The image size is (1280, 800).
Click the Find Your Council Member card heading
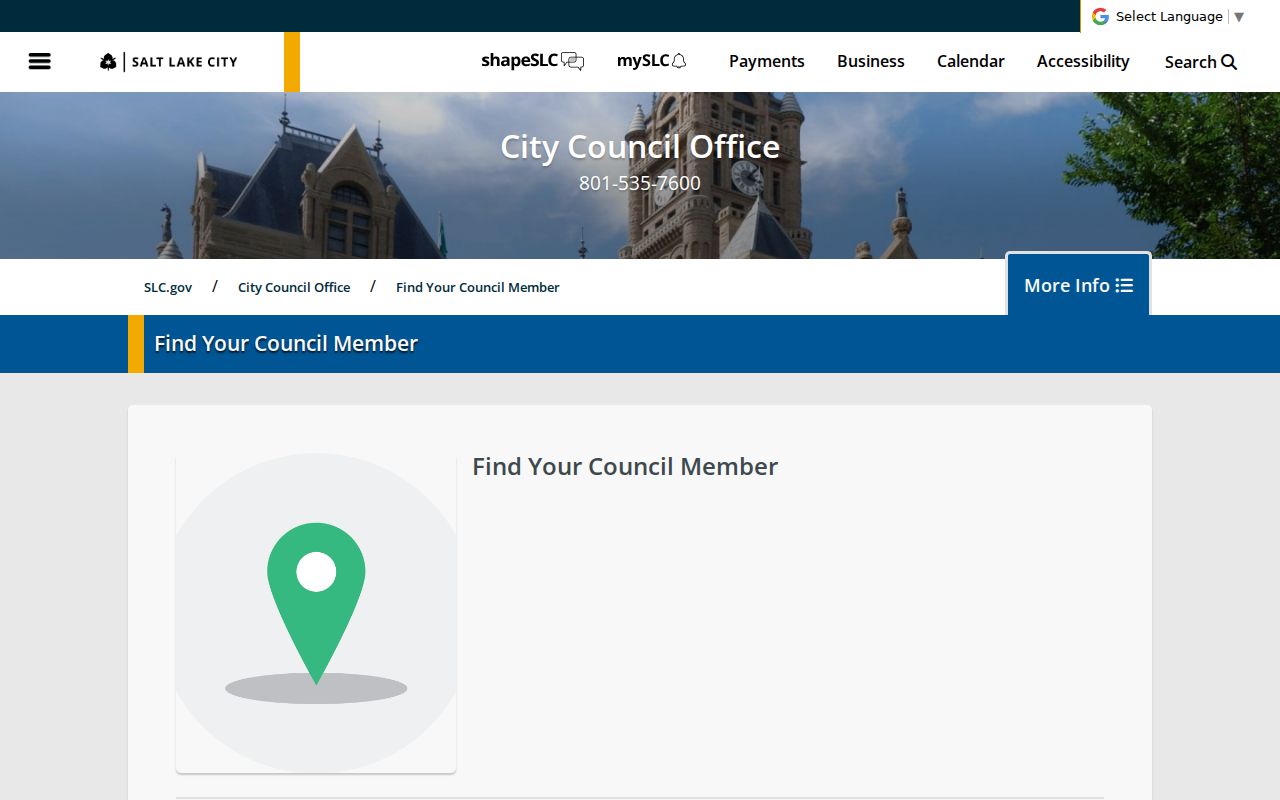(625, 466)
